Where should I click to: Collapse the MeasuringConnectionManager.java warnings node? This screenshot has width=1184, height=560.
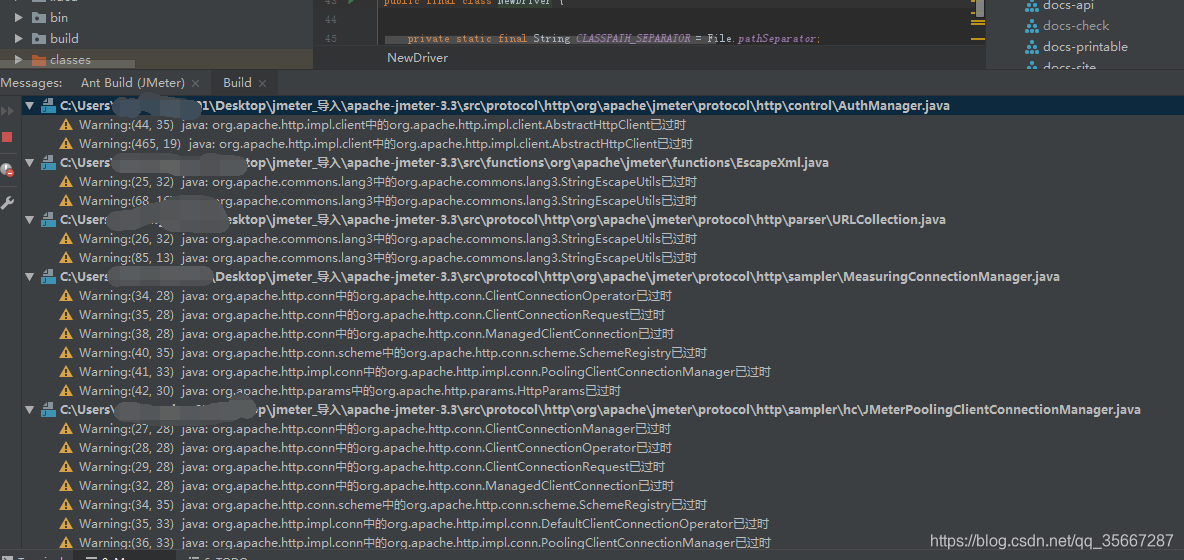[x=29, y=276]
